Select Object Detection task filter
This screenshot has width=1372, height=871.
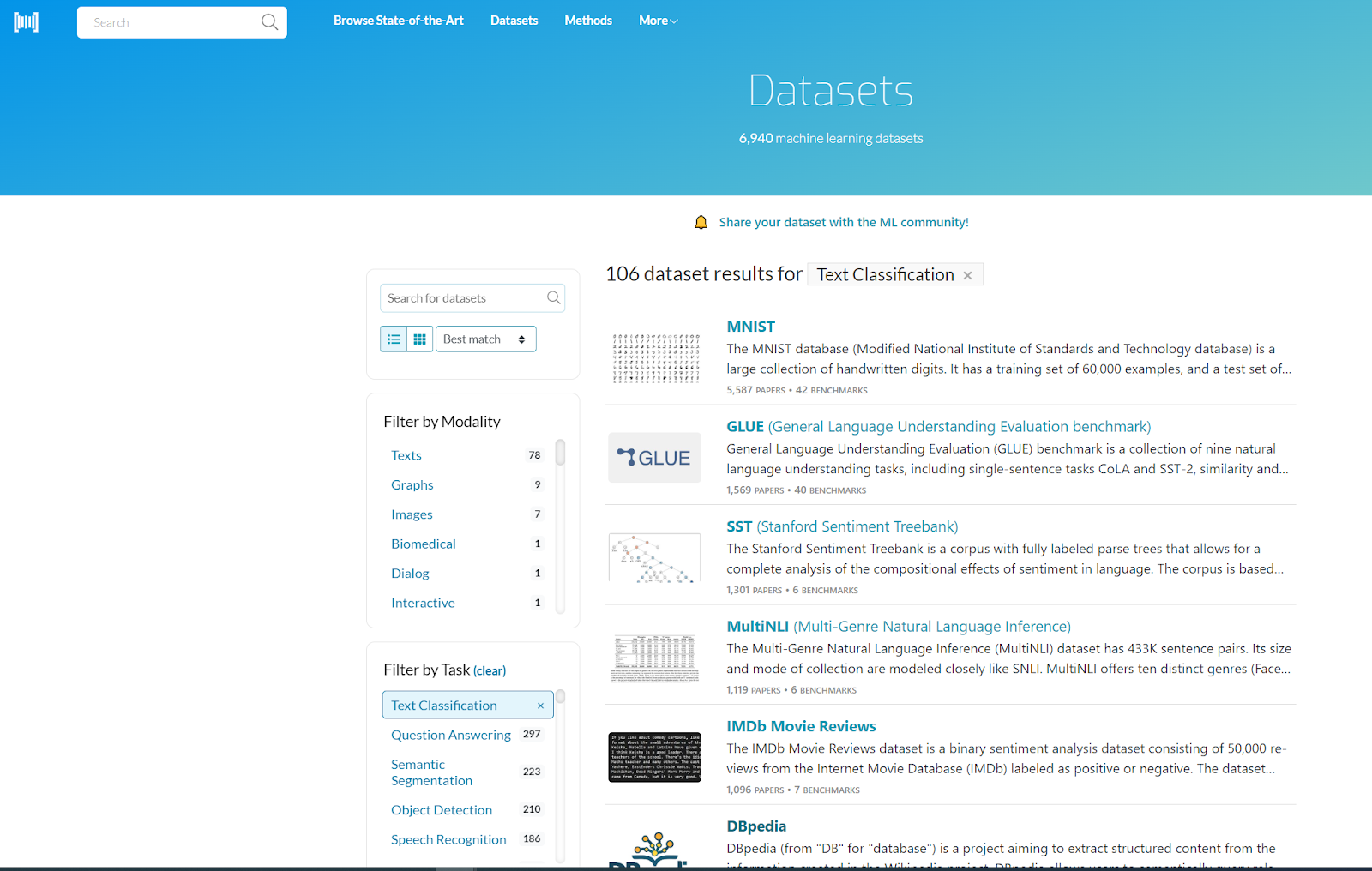[442, 810]
